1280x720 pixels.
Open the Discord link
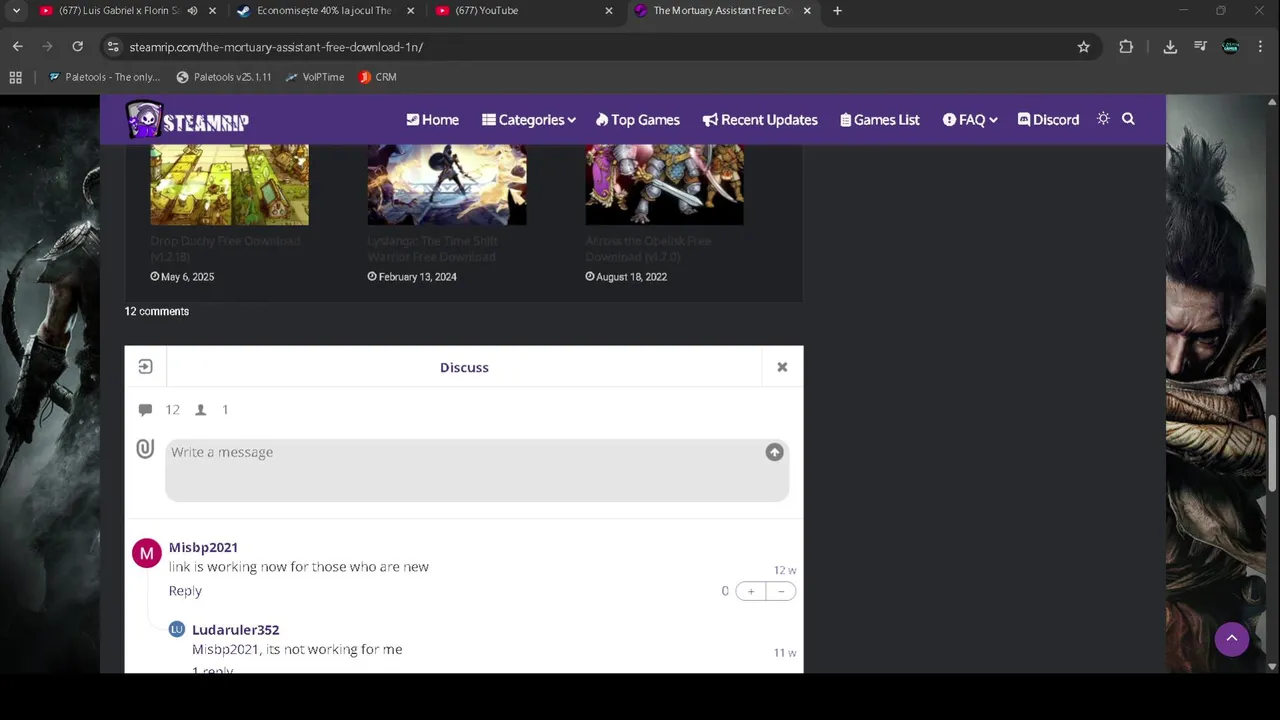(x=1048, y=120)
